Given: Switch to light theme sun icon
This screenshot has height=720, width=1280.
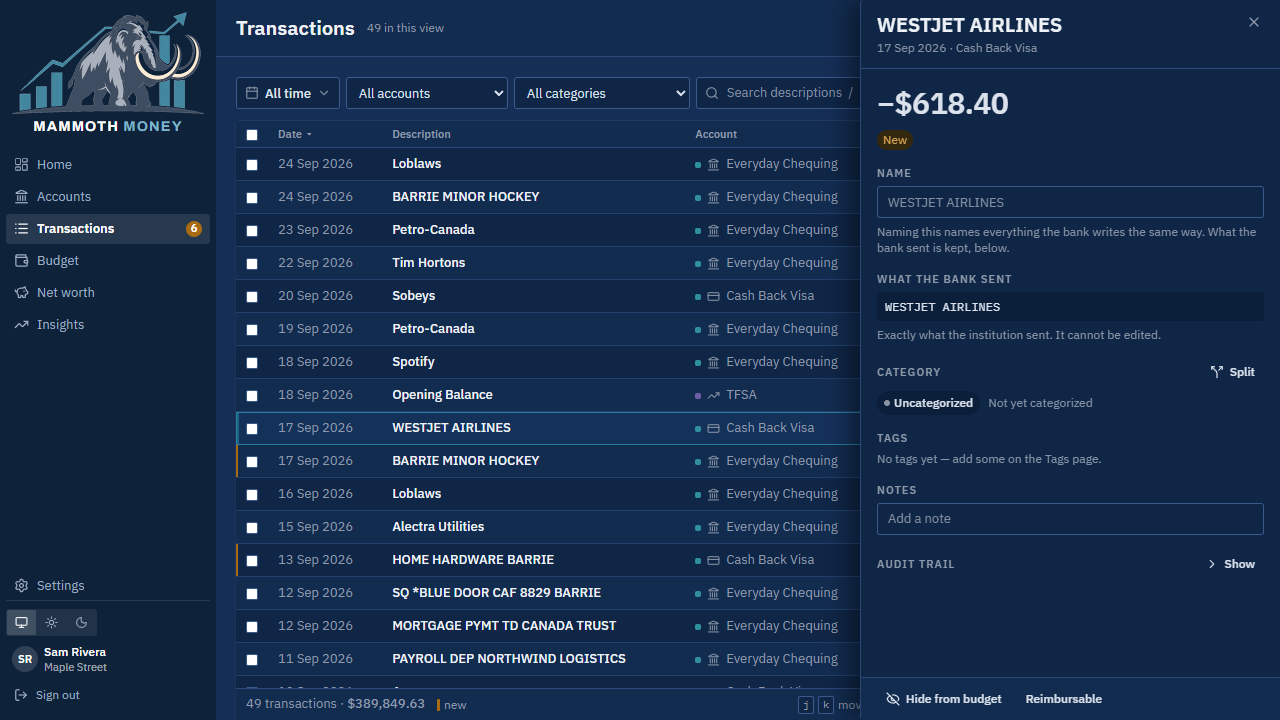Looking at the screenshot, I should click(x=52, y=622).
